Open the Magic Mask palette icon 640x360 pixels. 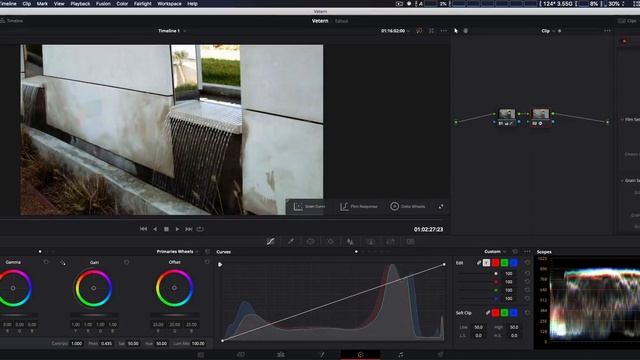click(x=350, y=242)
